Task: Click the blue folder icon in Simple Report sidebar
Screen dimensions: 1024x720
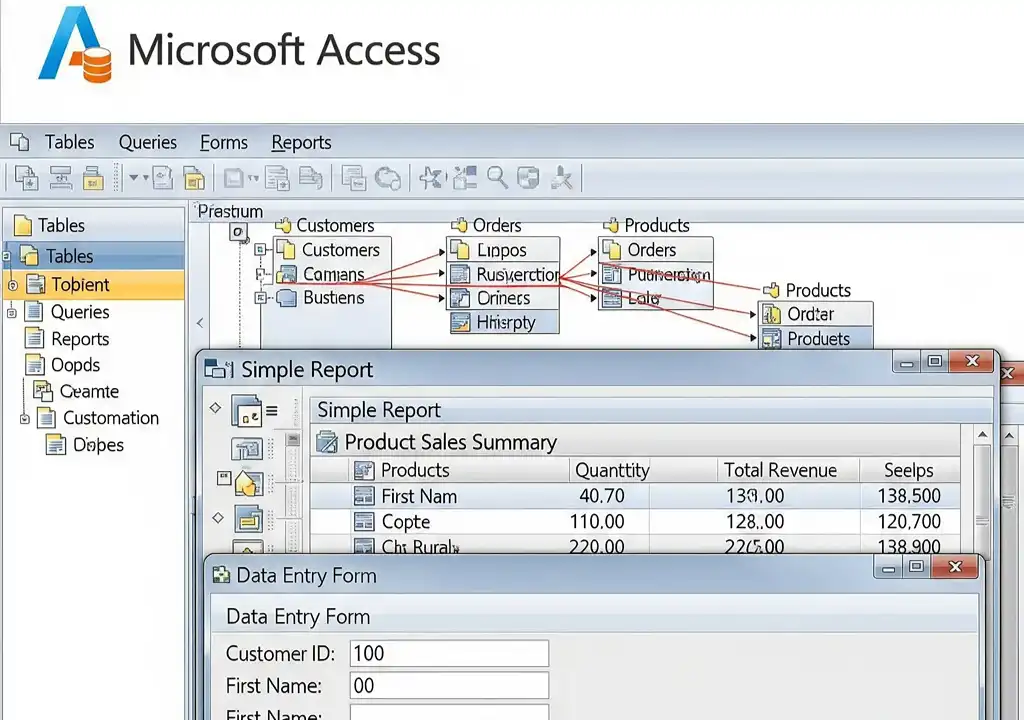Action: click(248, 520)
